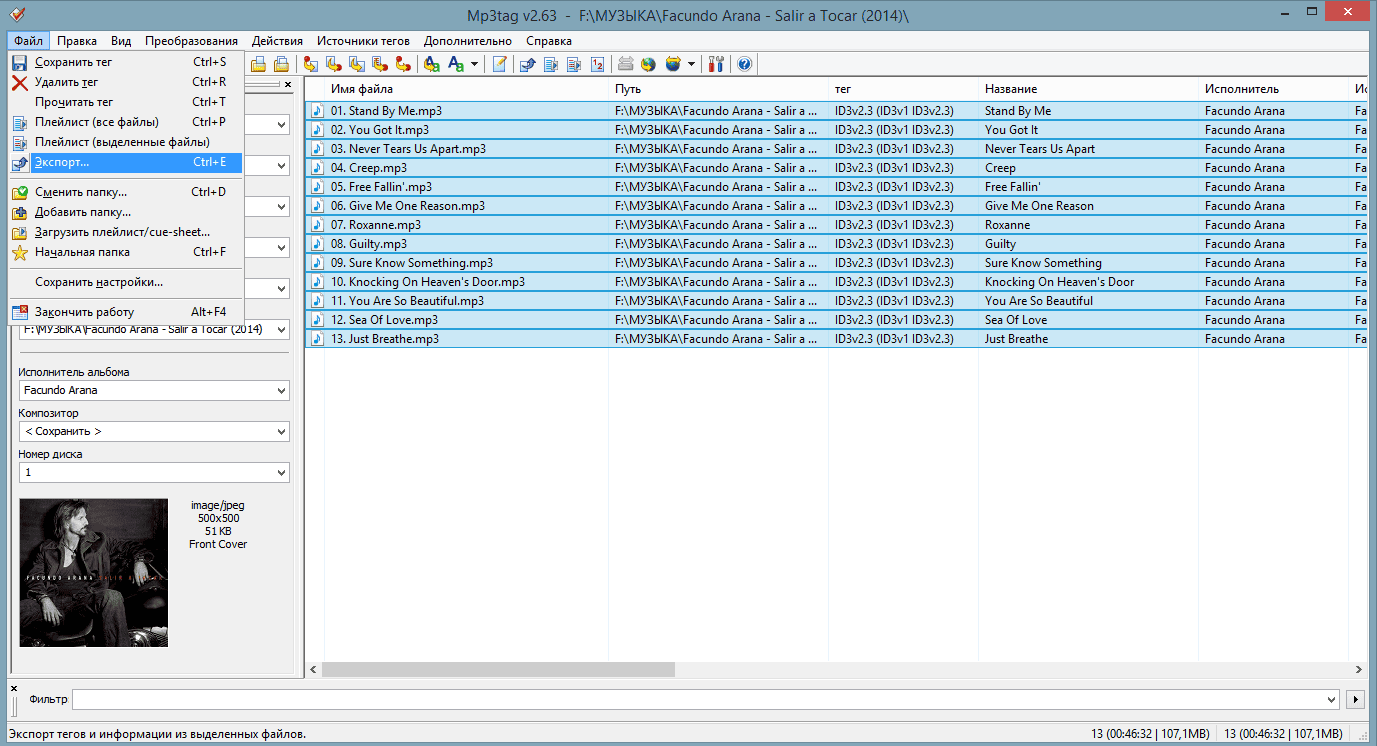Screen dimensions: 1377x746
Task: Open the Композитор combo box
Action: click(x=281, y=432)
